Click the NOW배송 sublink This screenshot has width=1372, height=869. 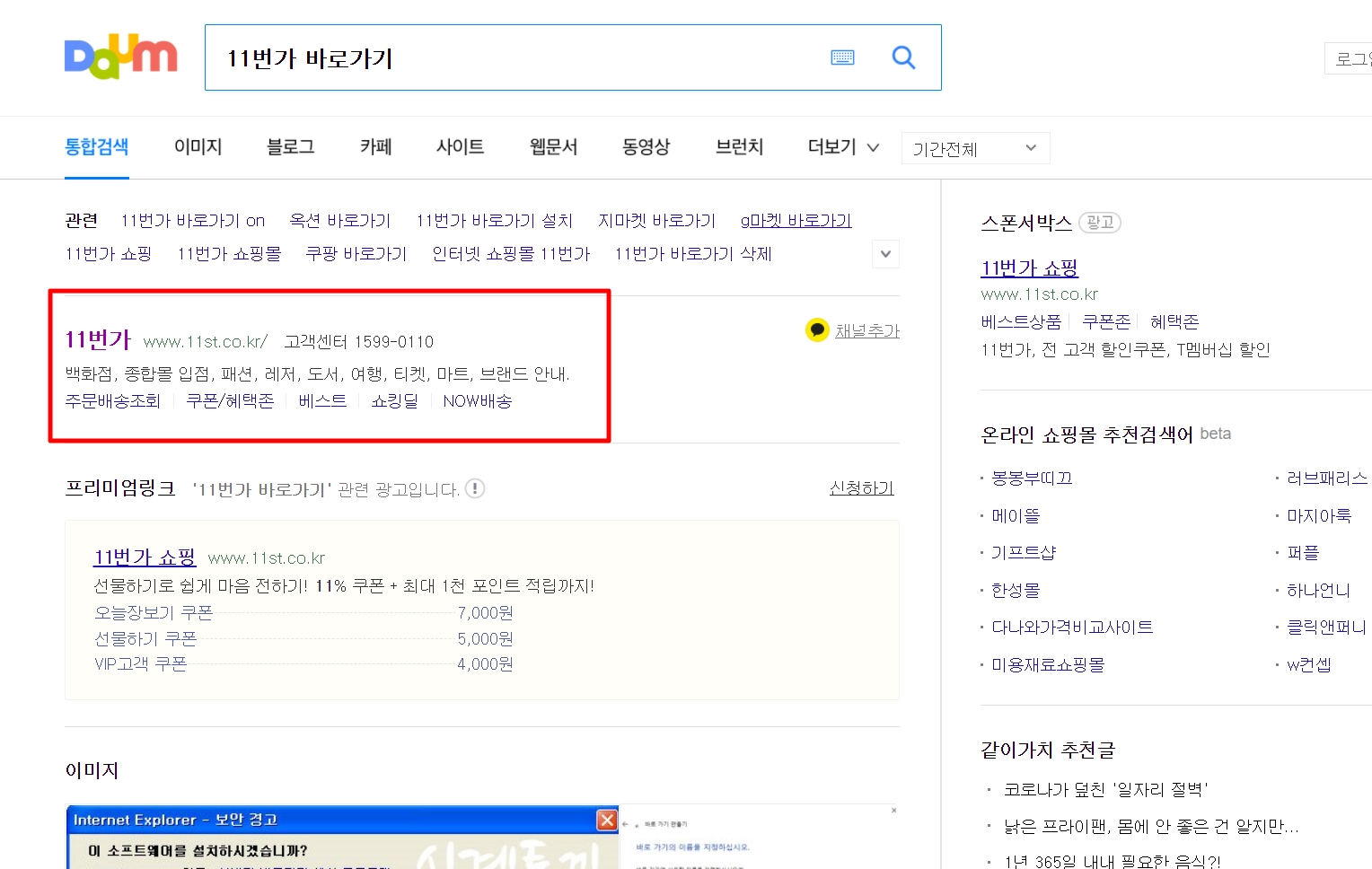[478, 400]
